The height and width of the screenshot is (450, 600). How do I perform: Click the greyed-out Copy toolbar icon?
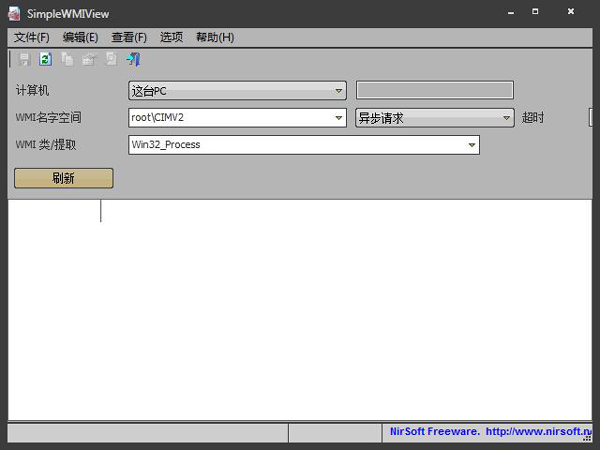coord(67,59)
